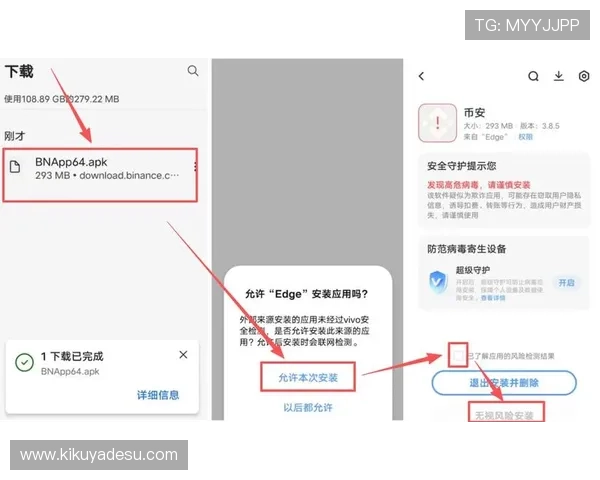Viewport: 600px width, 480px height.
Task: Tap 允许本次安装 to allow this install
Action: [x=308, y=377]
